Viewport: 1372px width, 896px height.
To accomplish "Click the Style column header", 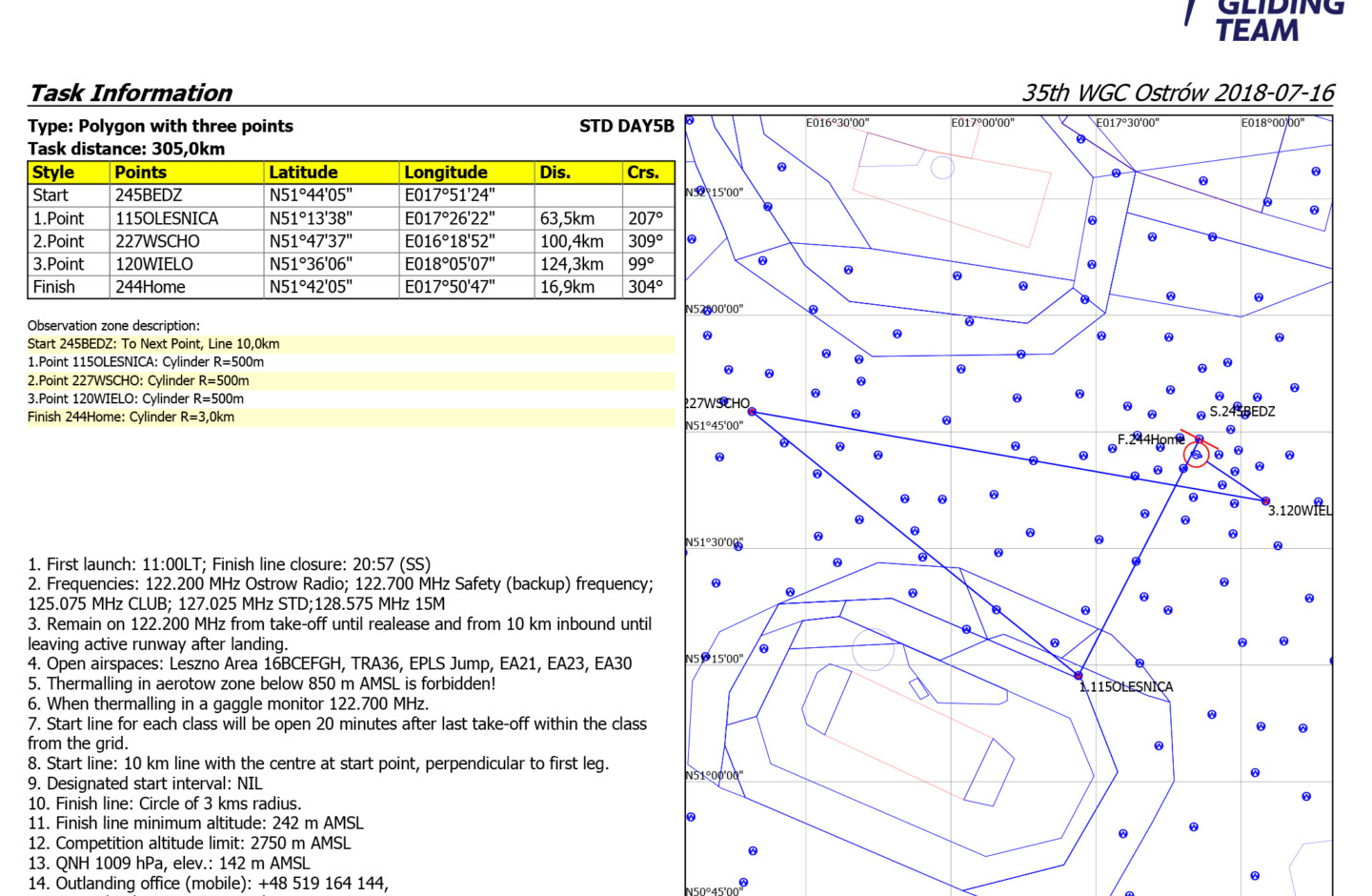I will pos(53,173).
